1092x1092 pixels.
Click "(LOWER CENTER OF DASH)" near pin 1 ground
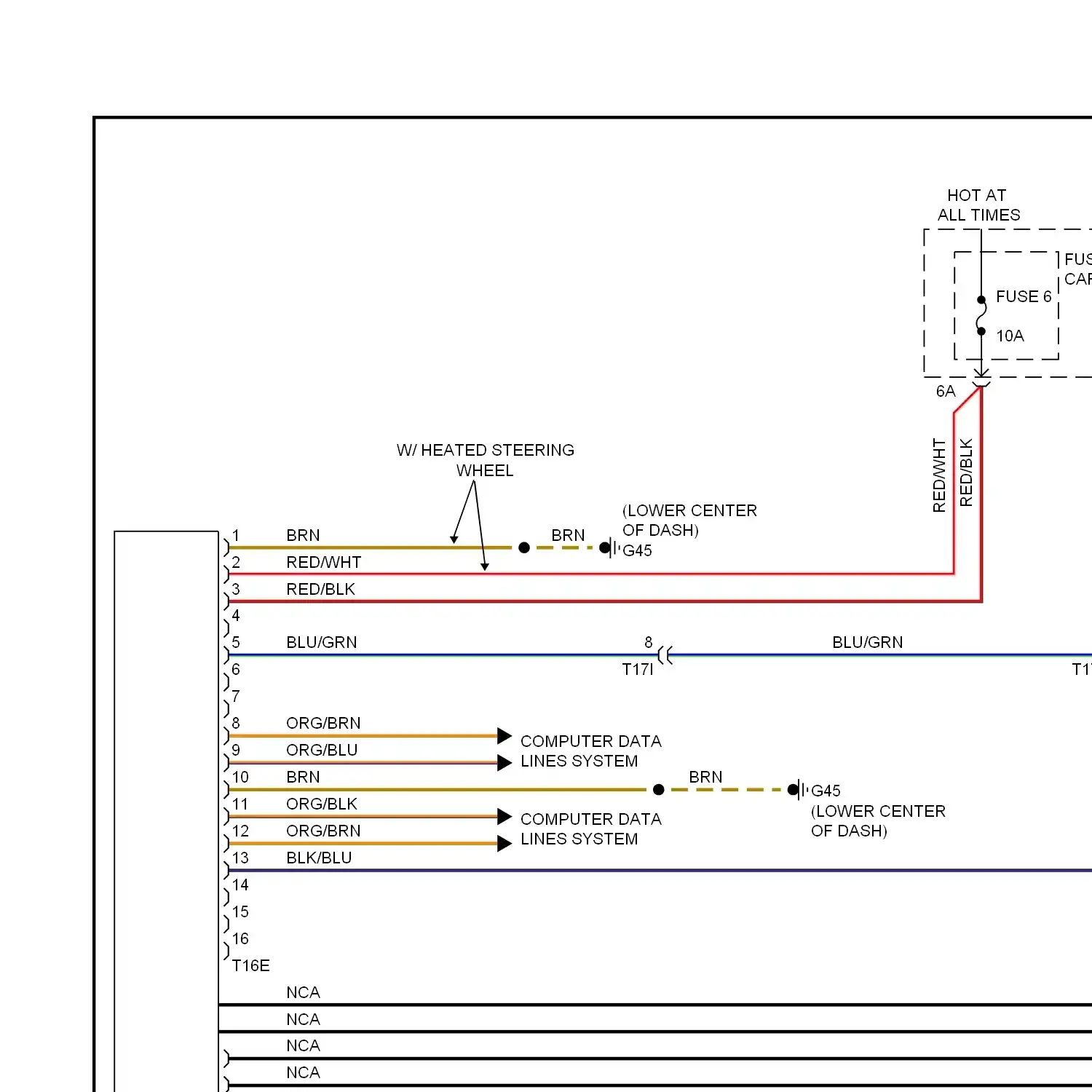[x=689, y=521]
